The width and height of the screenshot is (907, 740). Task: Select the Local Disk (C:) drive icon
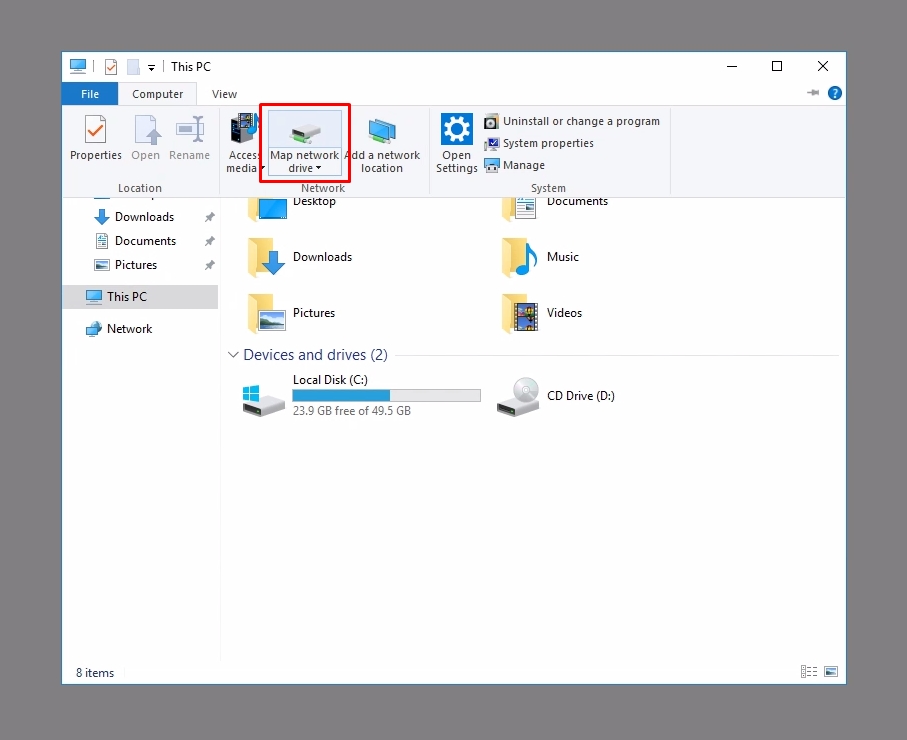[x=263, y=399]
